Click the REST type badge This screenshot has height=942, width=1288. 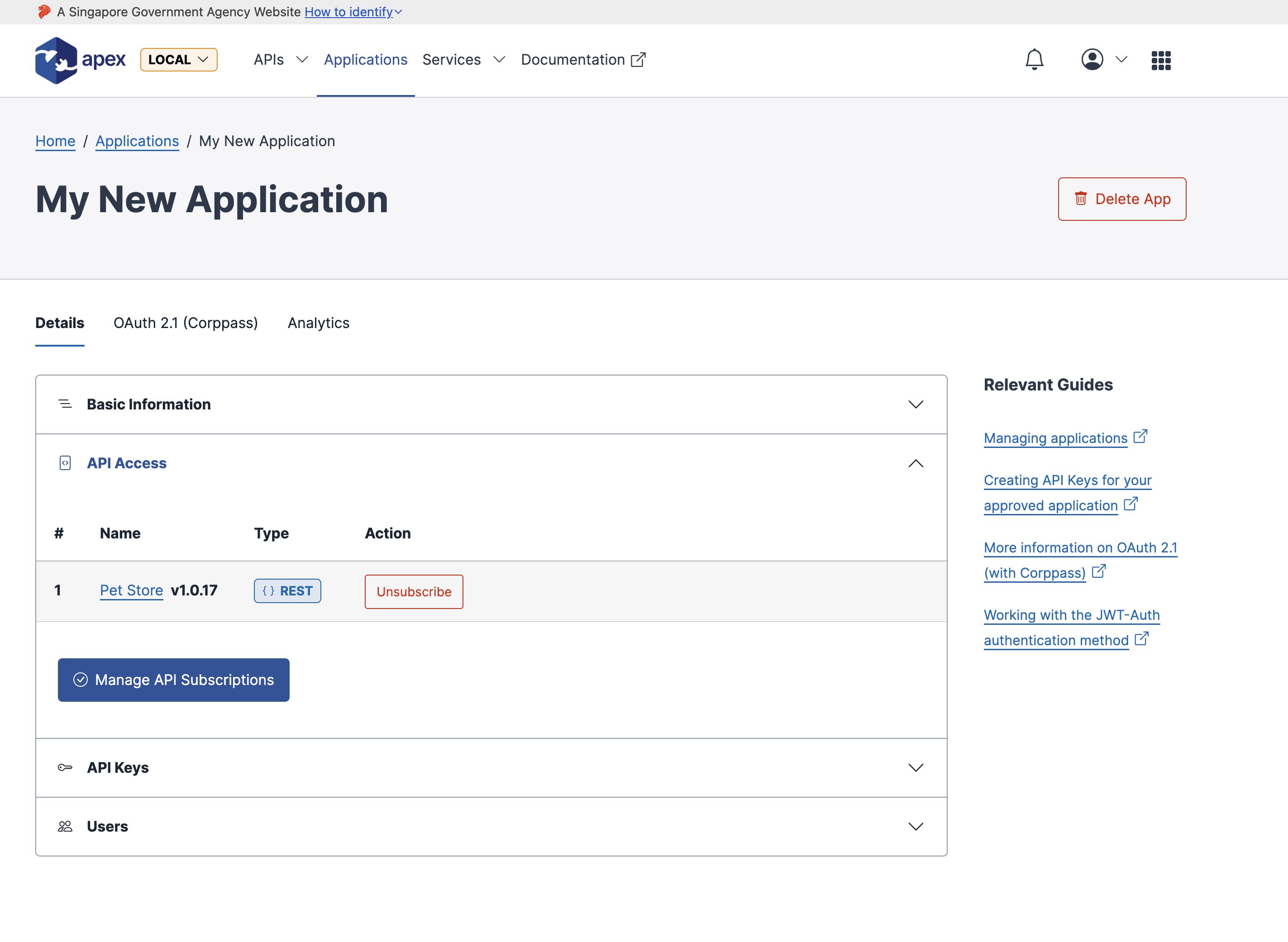[x=287, y=591]
